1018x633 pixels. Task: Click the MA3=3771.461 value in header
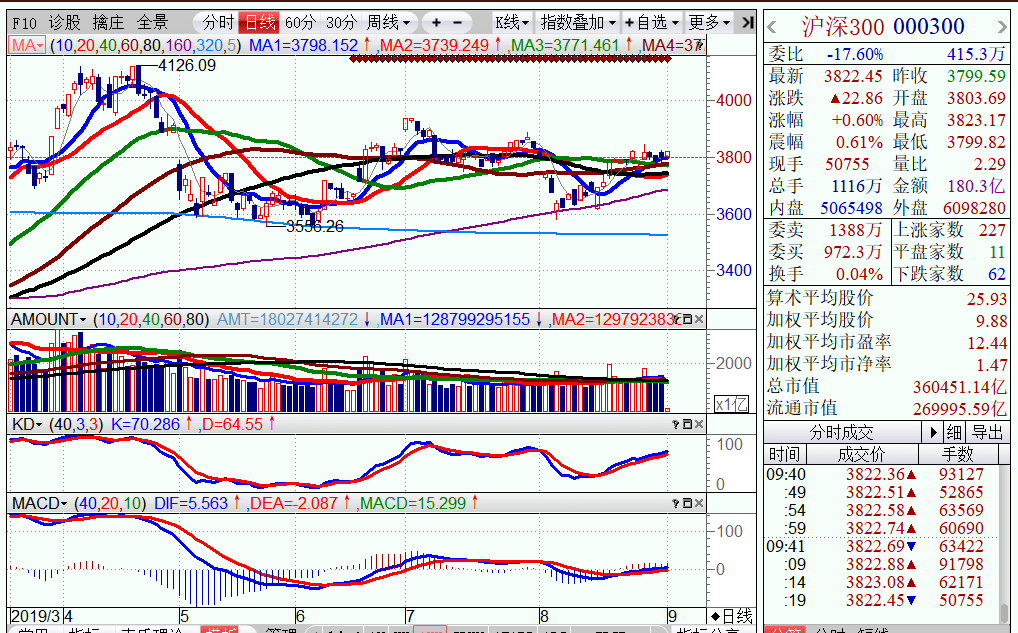(565, 45)
